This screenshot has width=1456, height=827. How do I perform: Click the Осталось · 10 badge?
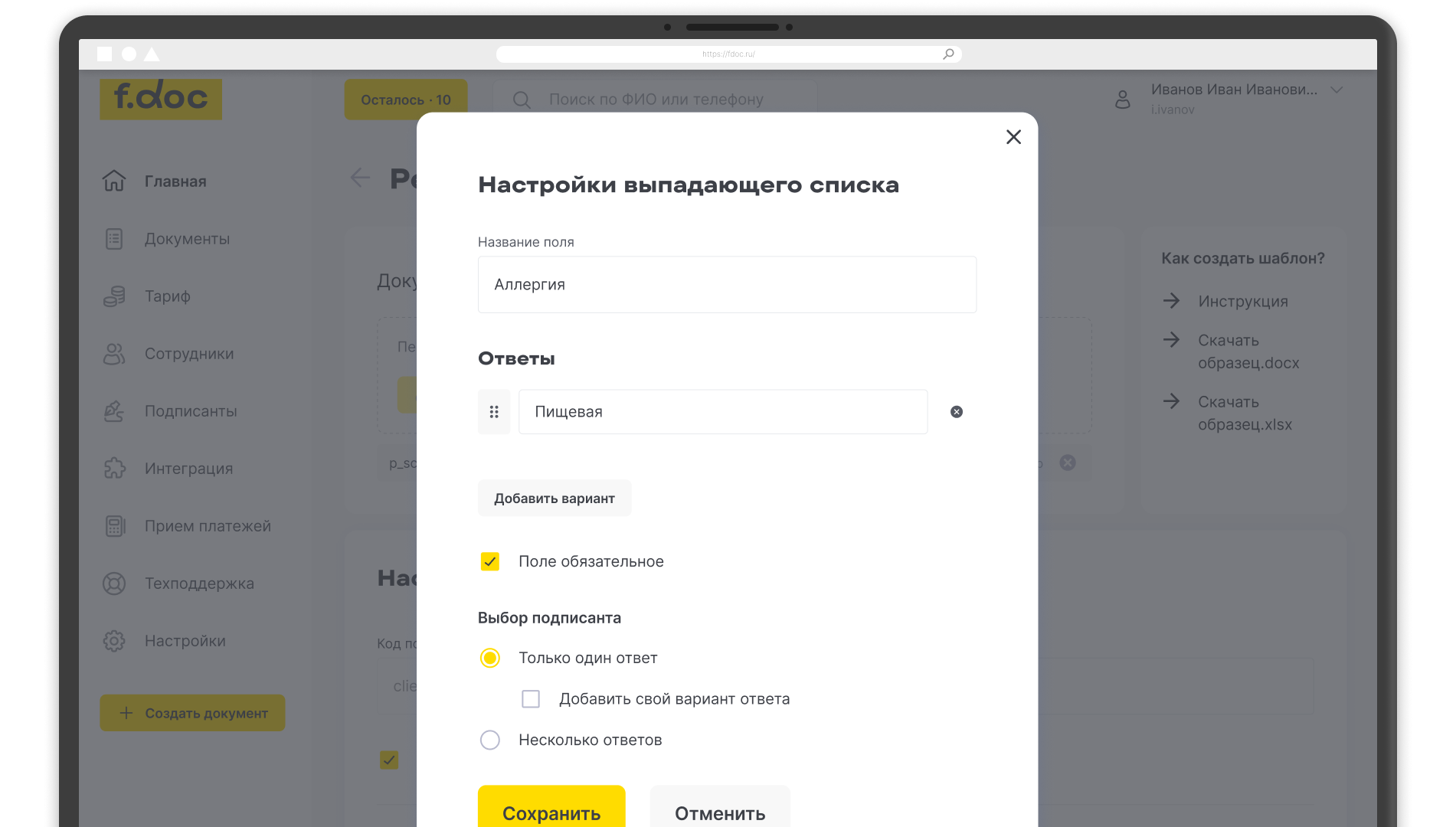[406, 100]
